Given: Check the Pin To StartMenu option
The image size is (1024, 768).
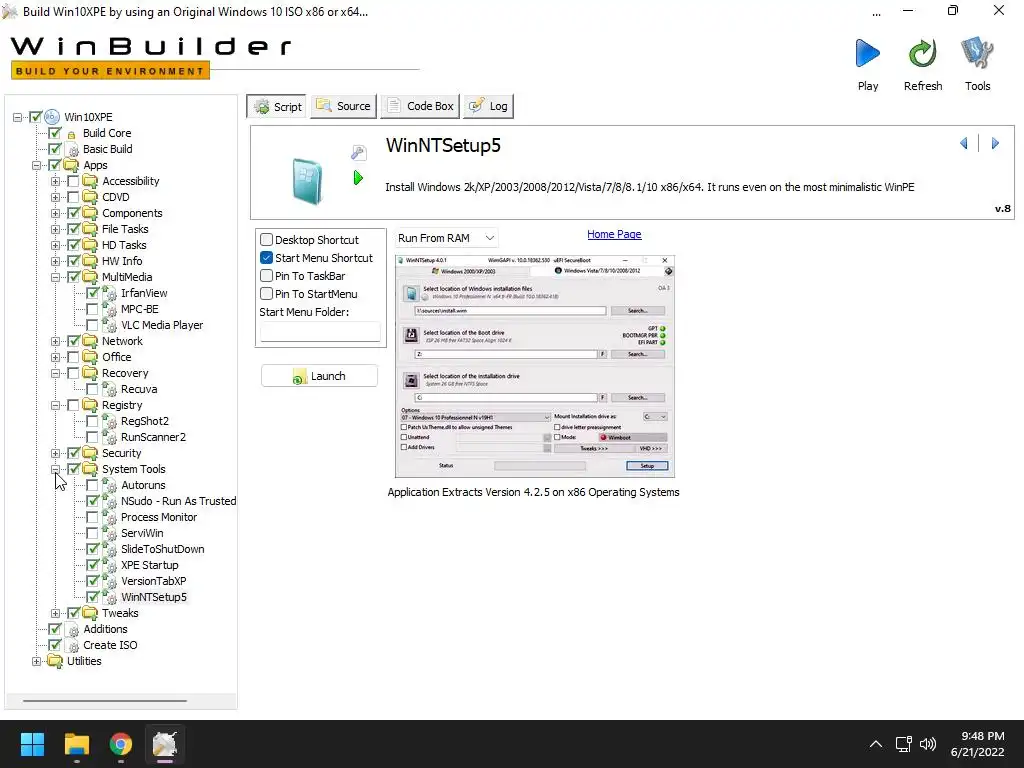Looking at the screenshot, I should tap(266, 294).
